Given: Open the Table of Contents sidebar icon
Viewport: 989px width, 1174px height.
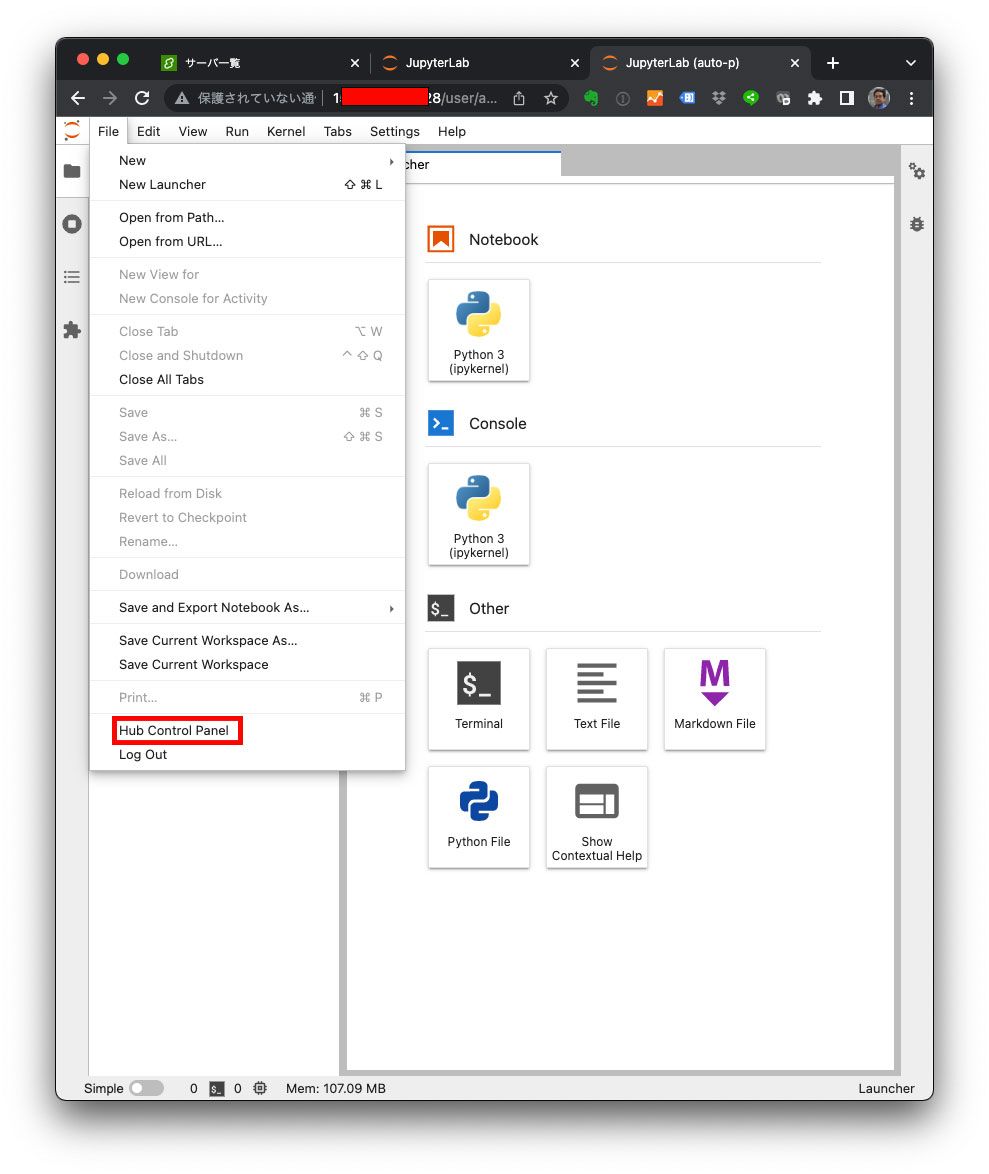Looking at the screenshot, I should (x=72, y=277).
